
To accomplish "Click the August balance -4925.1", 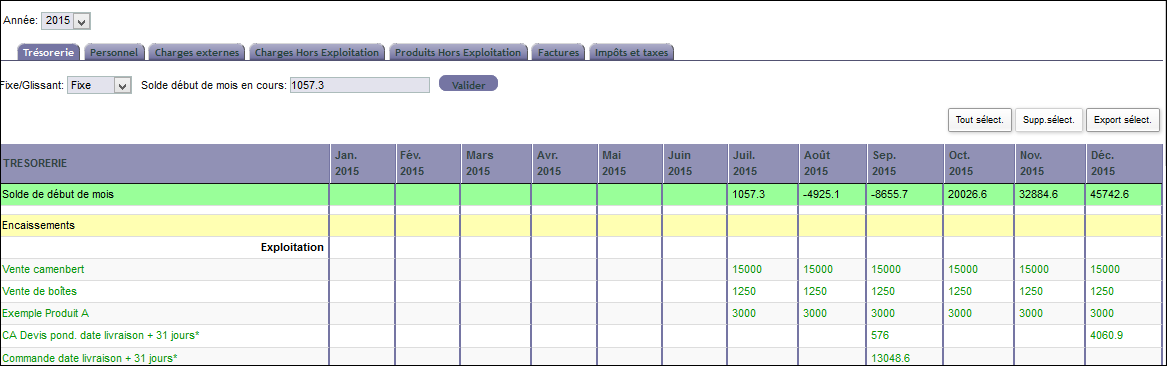I will (x=822, y=194).
